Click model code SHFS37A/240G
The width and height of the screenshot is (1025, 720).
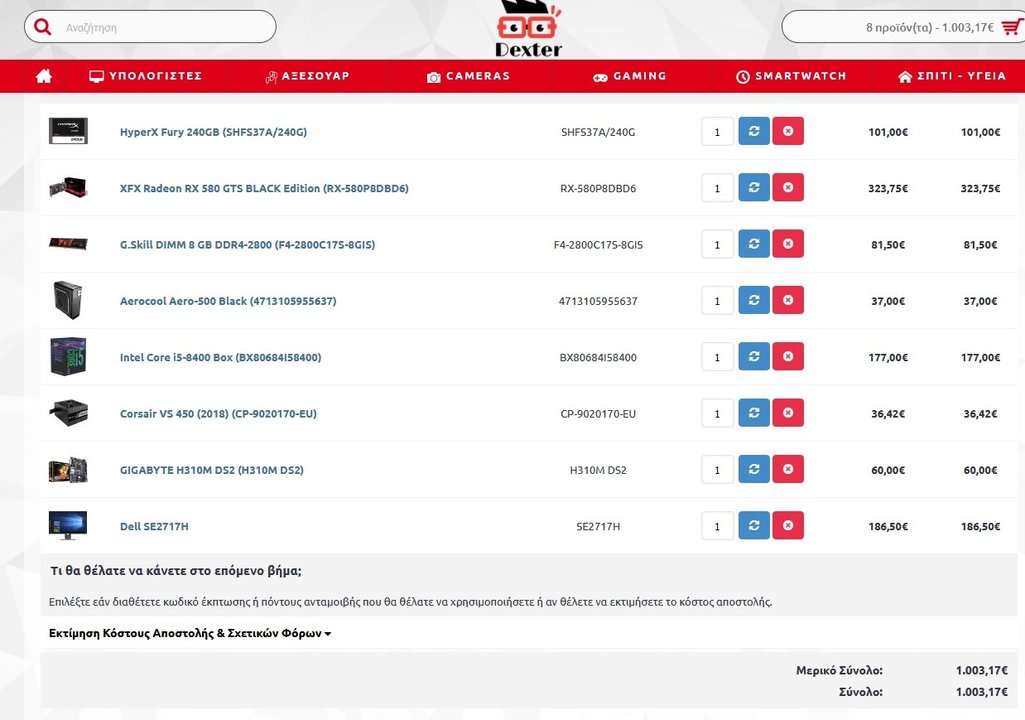click(598, 132)
